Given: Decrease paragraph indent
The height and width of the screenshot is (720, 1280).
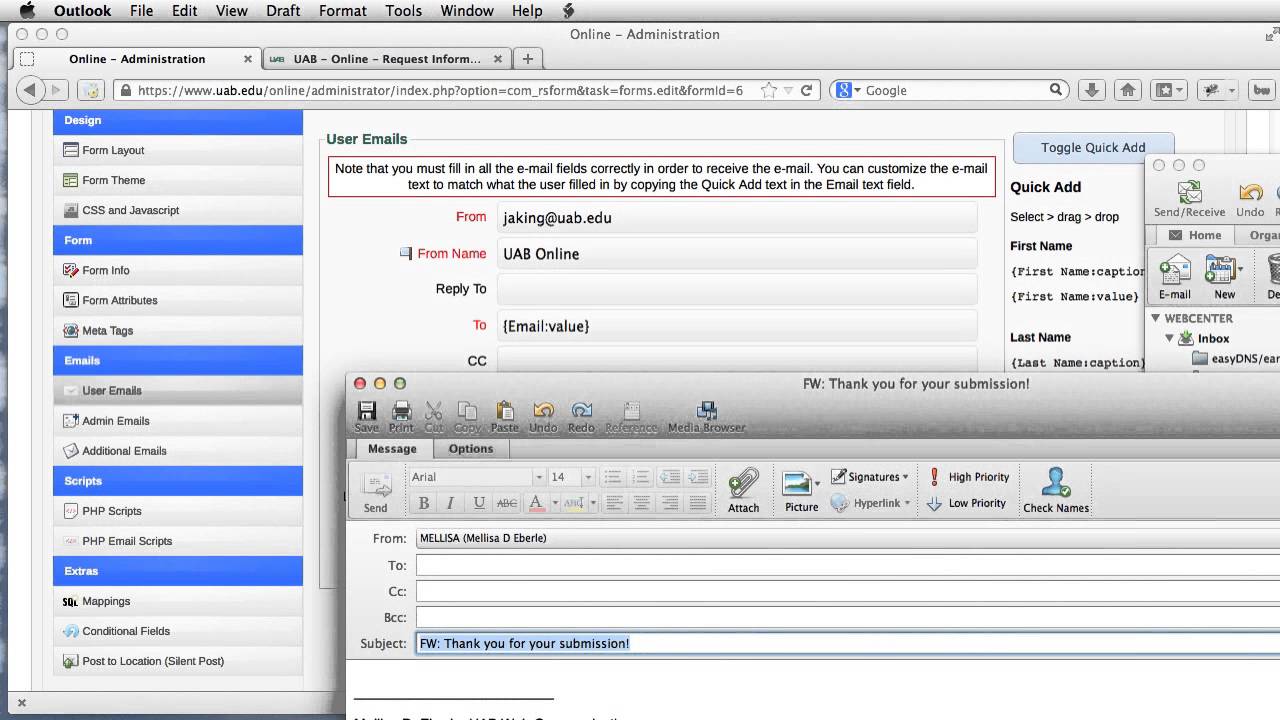Looking at the screenshot, I should point(670,477).
